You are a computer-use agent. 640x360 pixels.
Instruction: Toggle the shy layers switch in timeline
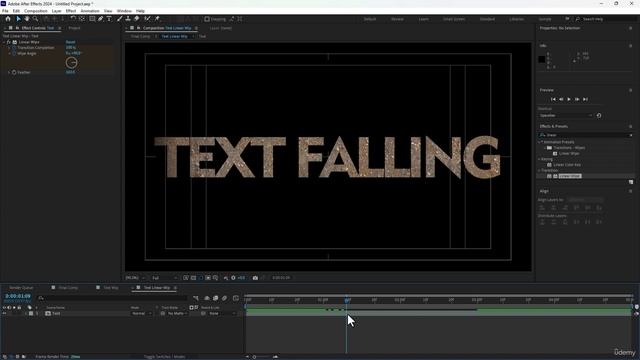point(207,298)
